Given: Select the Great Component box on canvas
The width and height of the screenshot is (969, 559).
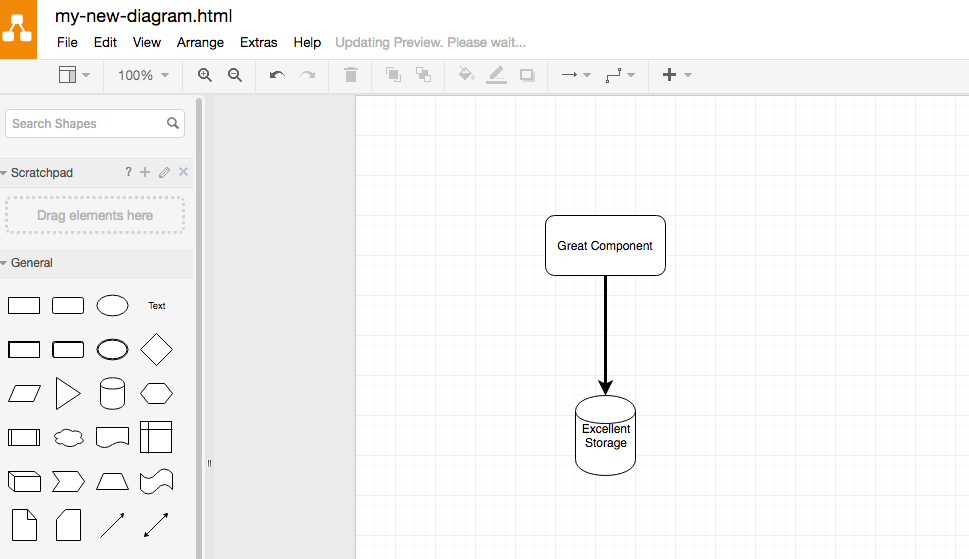Looking at the screenshot, I should [605, 245].
